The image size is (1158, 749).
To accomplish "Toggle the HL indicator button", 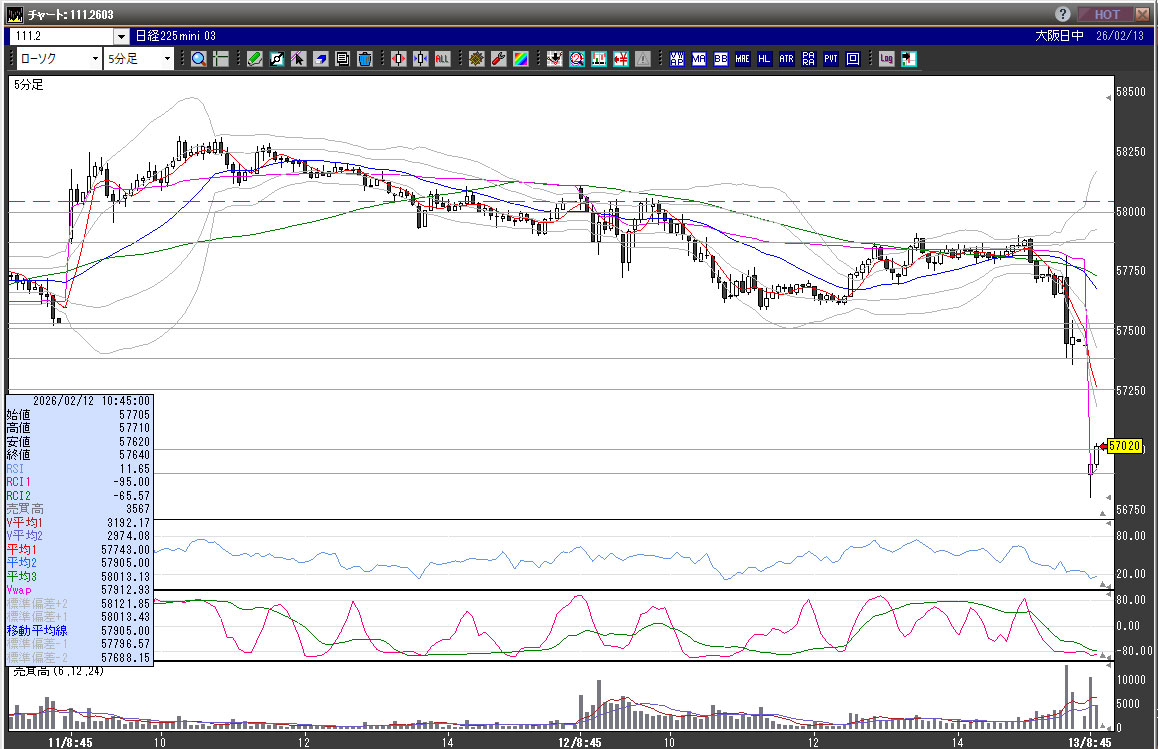I will [x=765, y=59].
